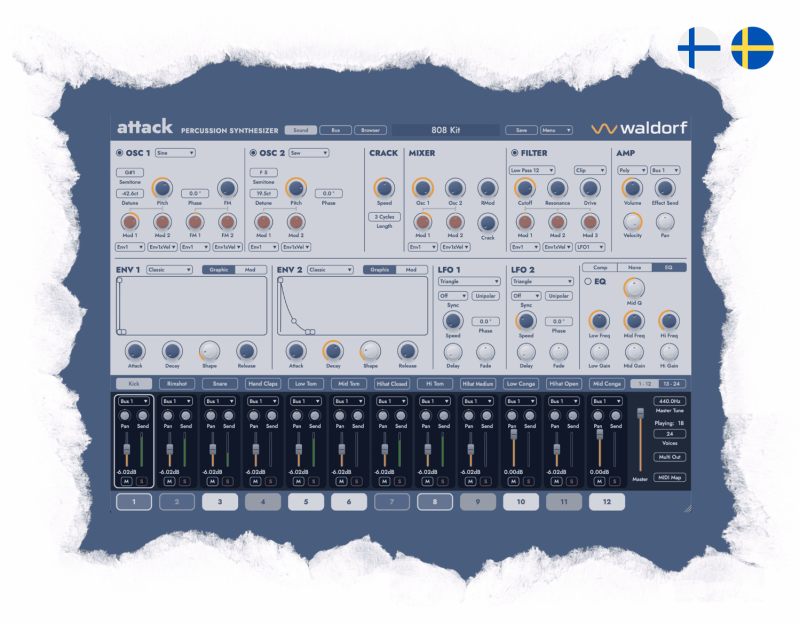Turn the Cutoff knob in the Filter section

(524, 188)
